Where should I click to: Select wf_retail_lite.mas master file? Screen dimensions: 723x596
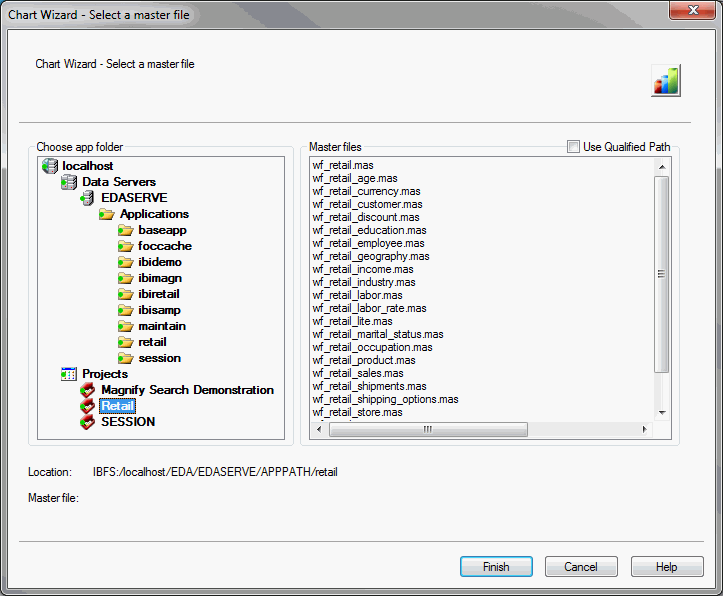click(x=352, y=321)
